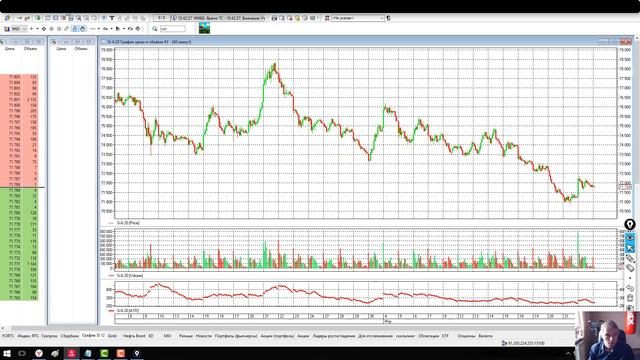Click the pencil draw tool in second toolbar
640x360 pixels.
(67, 29)
